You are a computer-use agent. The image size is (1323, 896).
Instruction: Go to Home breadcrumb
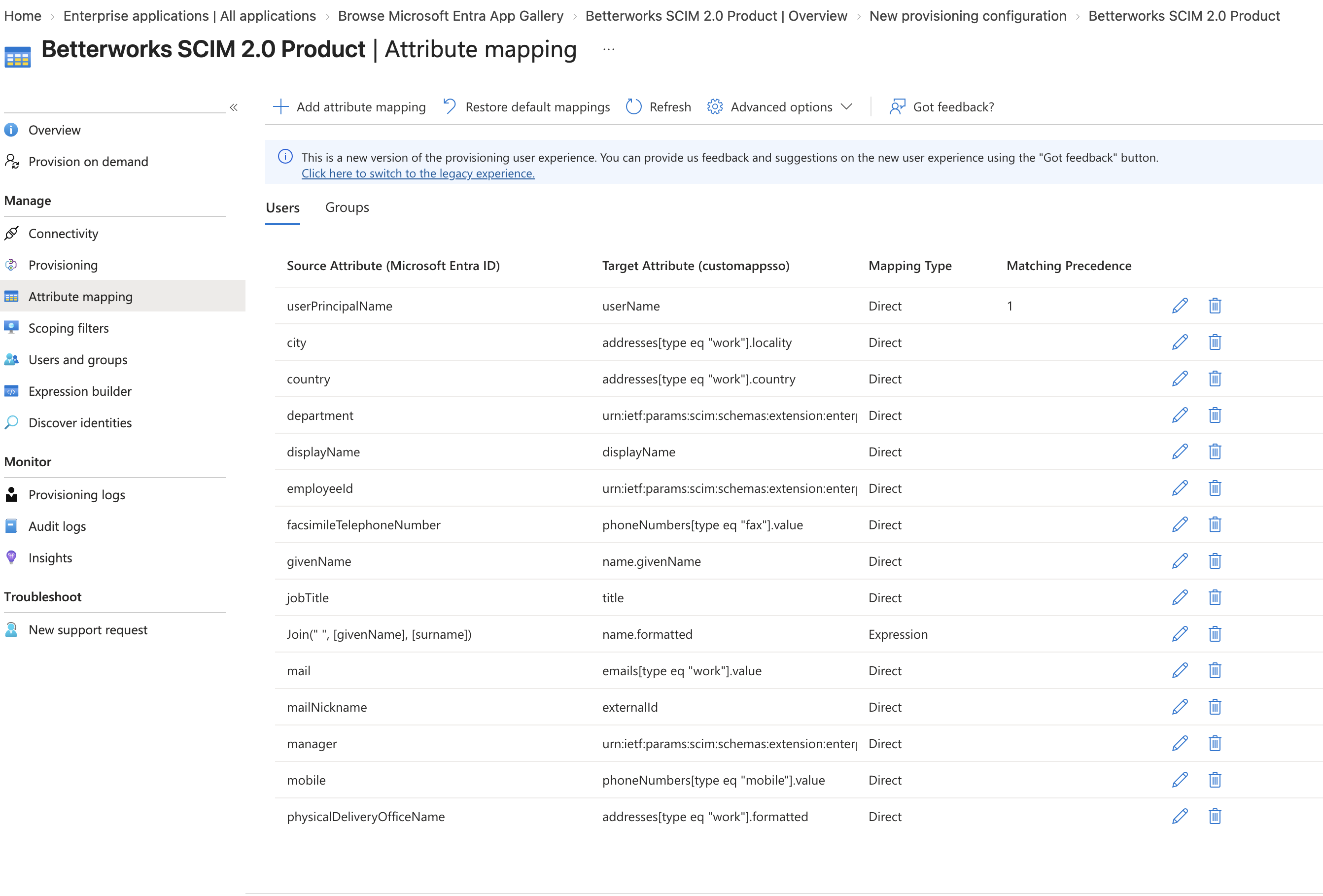click(23, 16)
